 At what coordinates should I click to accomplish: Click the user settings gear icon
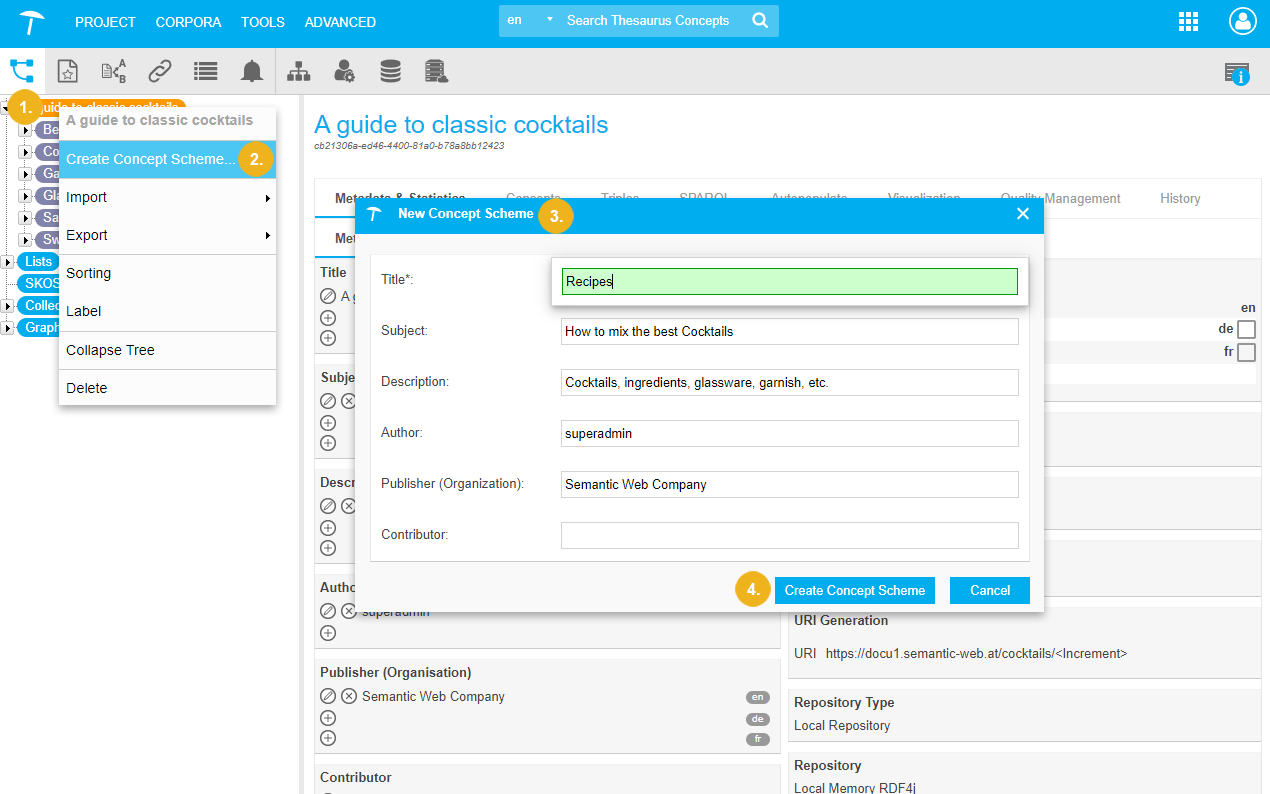coord(344,71)
